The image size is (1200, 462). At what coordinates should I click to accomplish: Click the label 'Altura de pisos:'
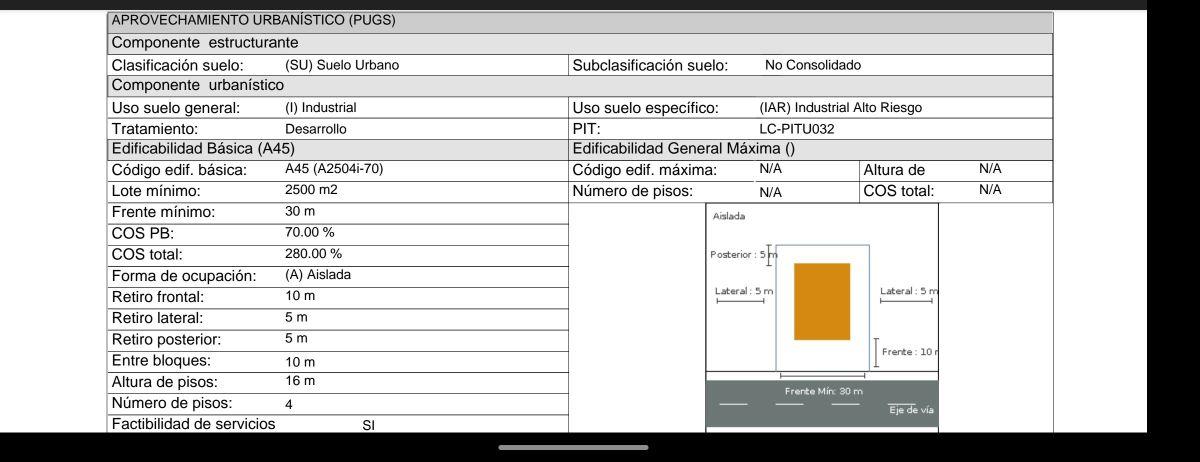point(164,382)
